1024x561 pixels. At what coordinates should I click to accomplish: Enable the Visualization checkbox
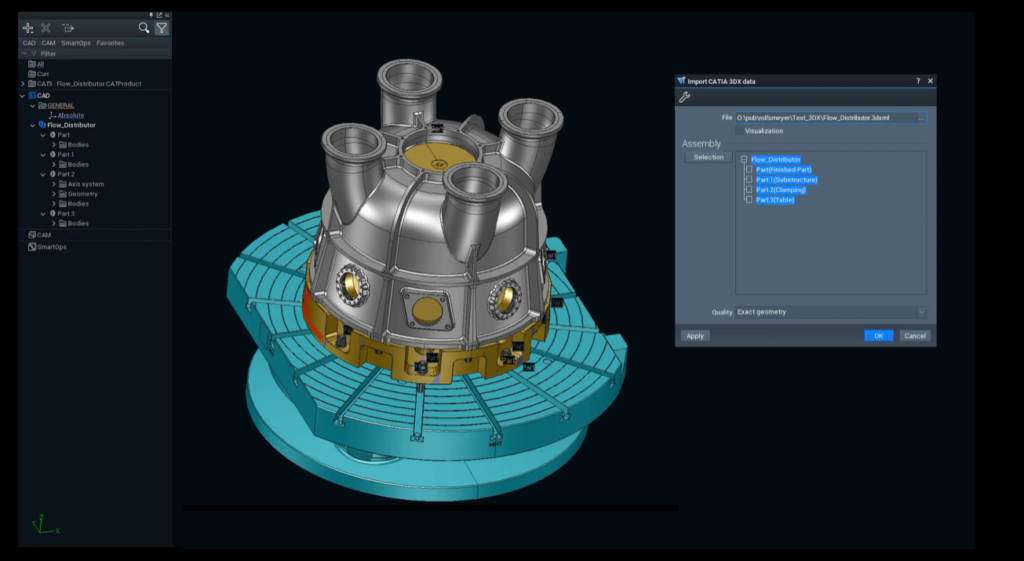739,131
